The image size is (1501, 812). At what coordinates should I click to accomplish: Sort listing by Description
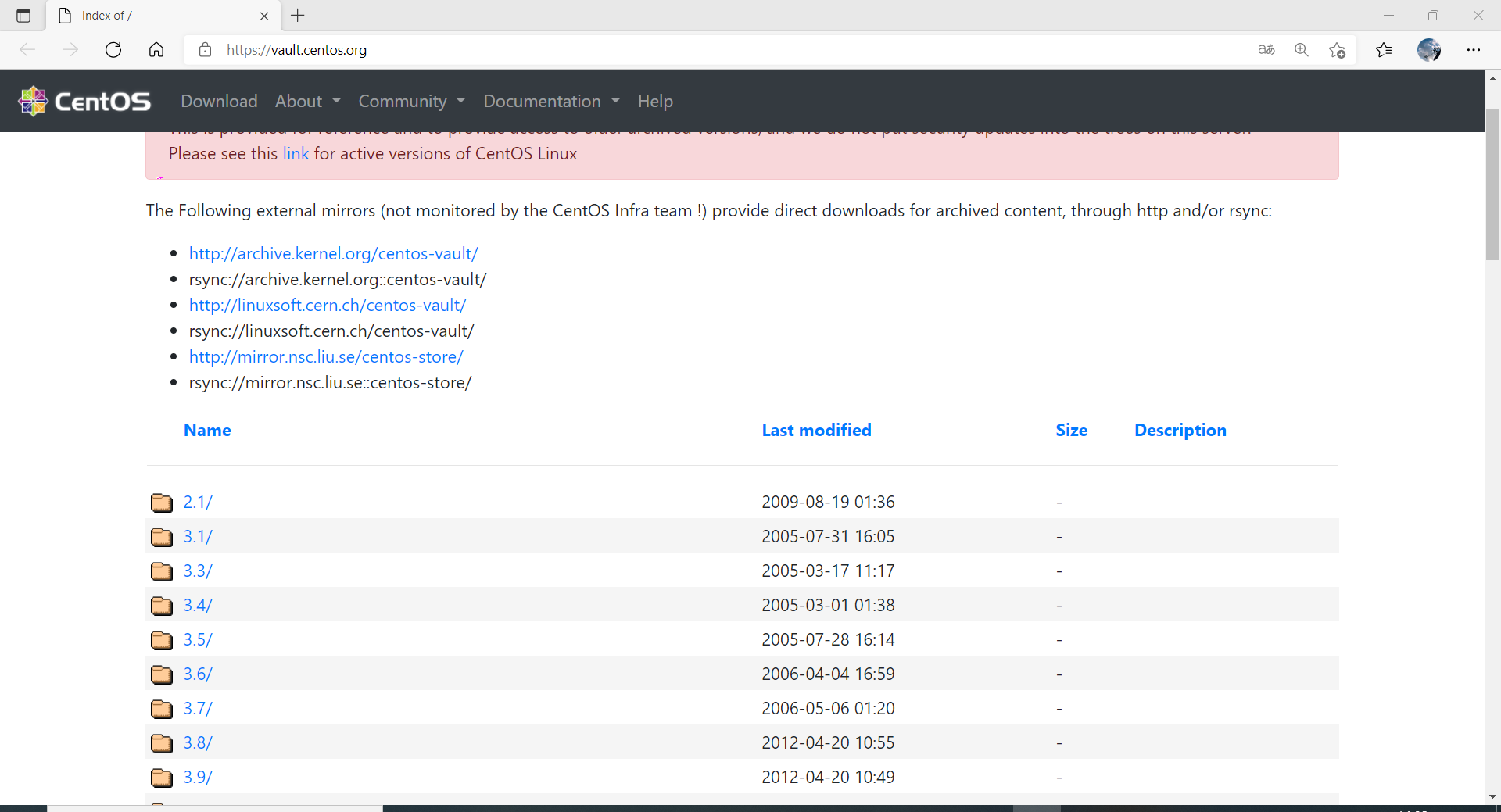1180,430
